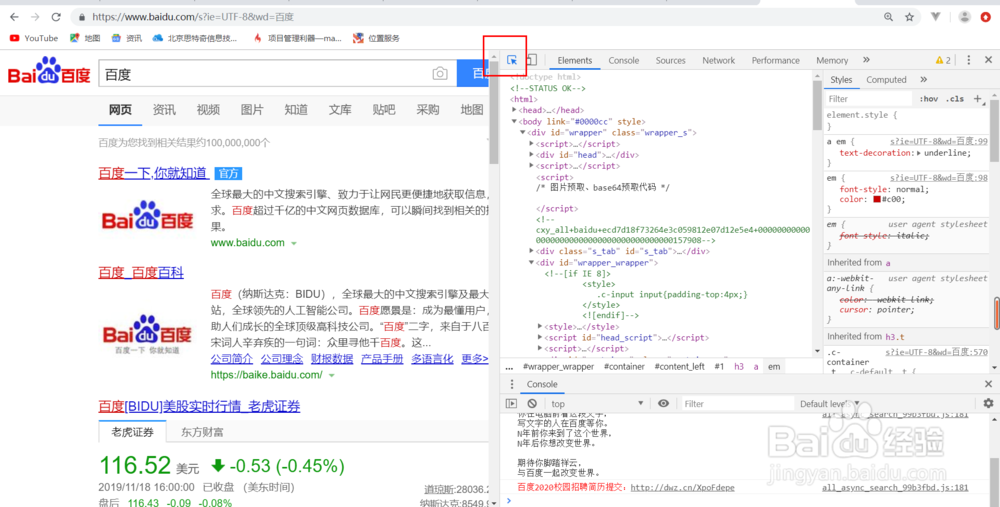The image size is (1000, 507).
Task: Show more Styles sidebar tabs chevron
Action: (923, 80)
